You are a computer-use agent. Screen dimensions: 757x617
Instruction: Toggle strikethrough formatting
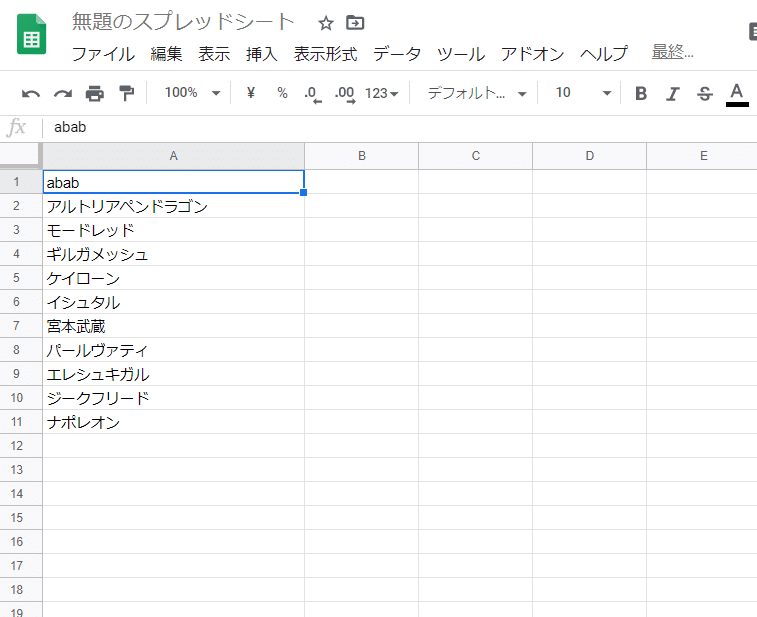point(705,93)
